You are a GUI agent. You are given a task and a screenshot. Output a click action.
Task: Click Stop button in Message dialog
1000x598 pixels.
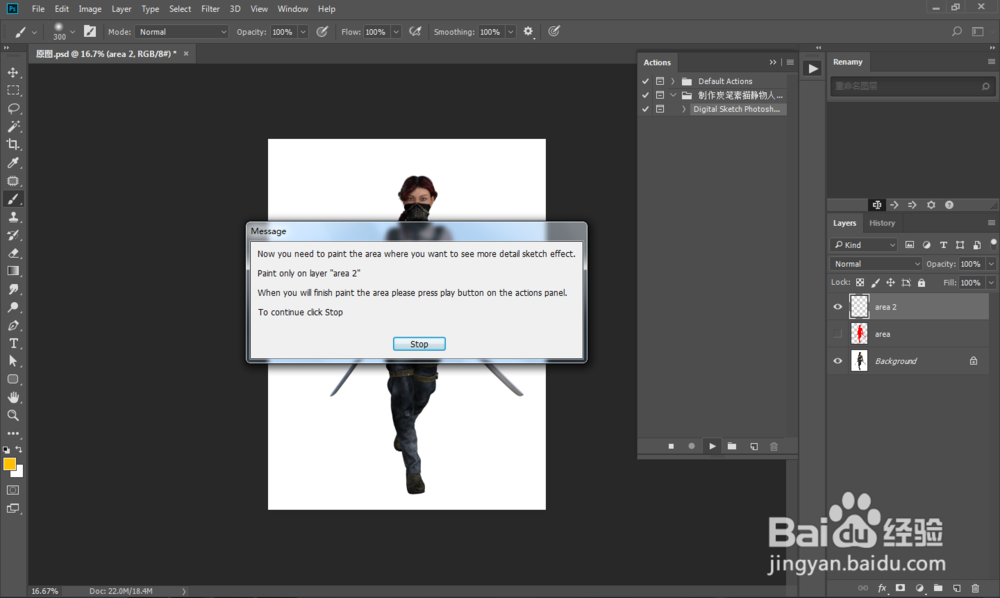coord(419,344)
